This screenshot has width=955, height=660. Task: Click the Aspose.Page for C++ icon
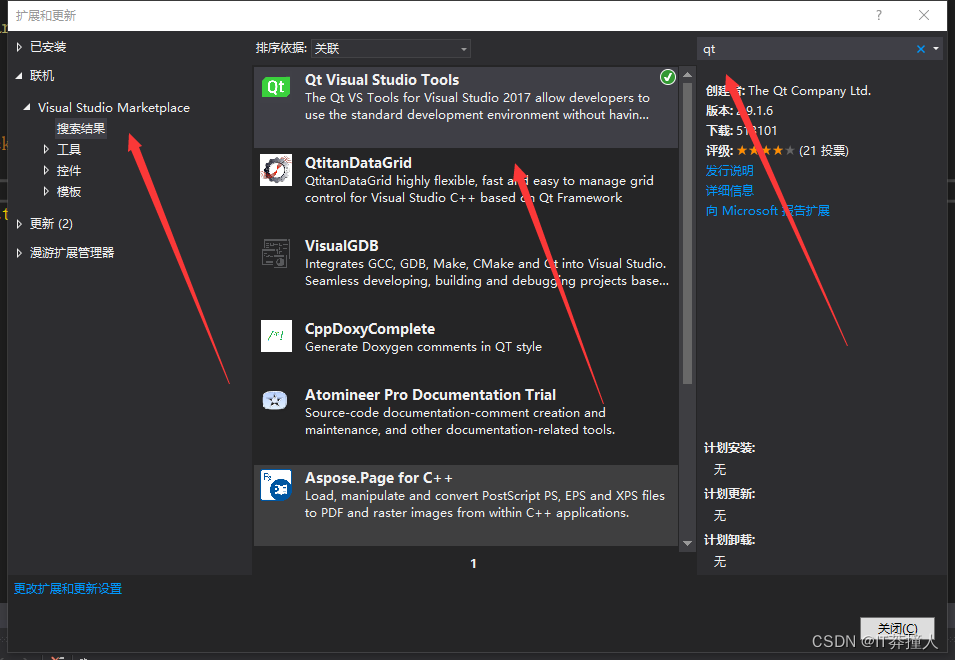[276, 485]
